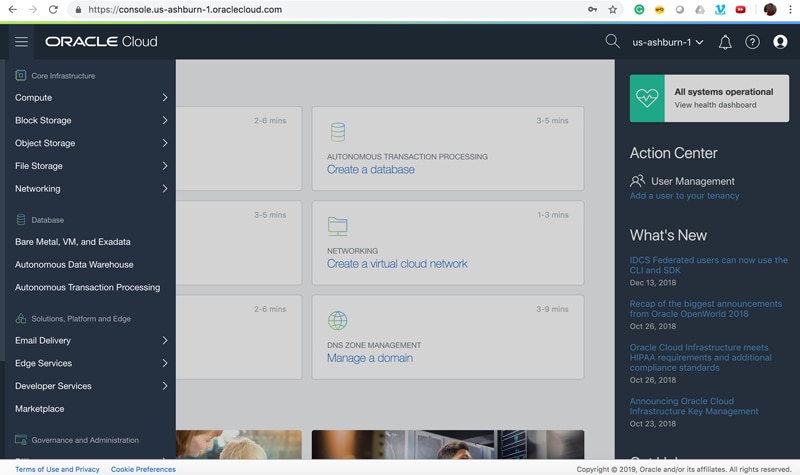Click the green health heartbeat icon
Screen dimensions: 800x475
click(647, 98)
